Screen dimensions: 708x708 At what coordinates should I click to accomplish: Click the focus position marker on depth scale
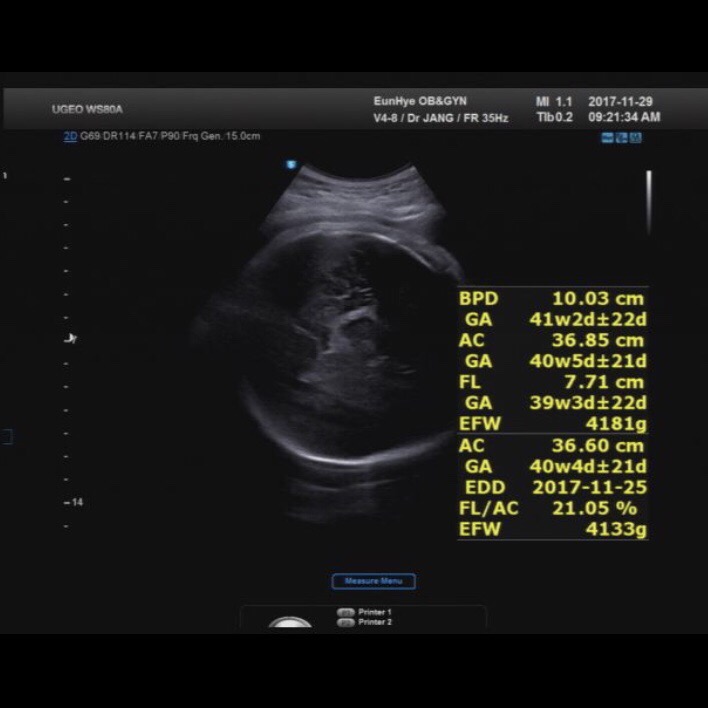pyautogui.click(x=70, y=339)
